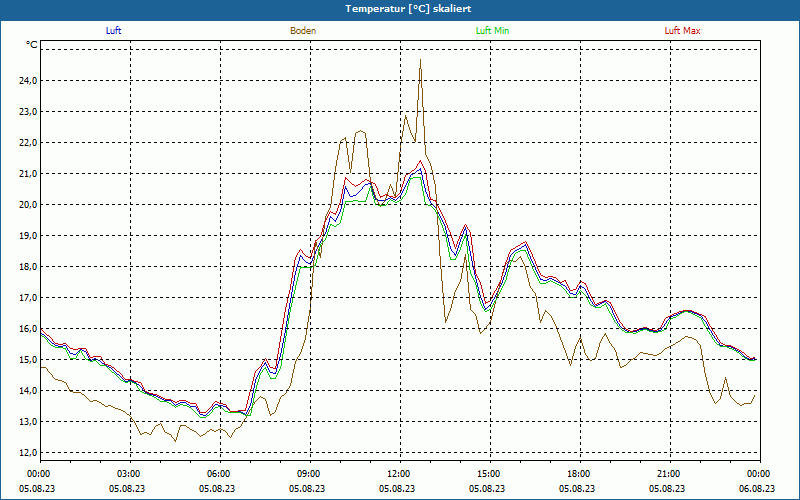Click the 18:00 time axis label
The height and width of the screenshot is (500, 800).
(580, 474)
